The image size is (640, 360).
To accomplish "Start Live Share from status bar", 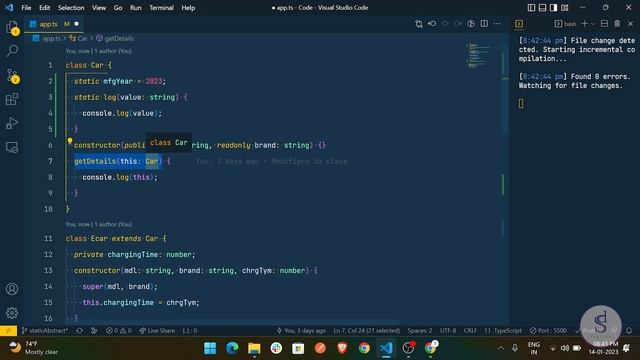I will (157, 331).
